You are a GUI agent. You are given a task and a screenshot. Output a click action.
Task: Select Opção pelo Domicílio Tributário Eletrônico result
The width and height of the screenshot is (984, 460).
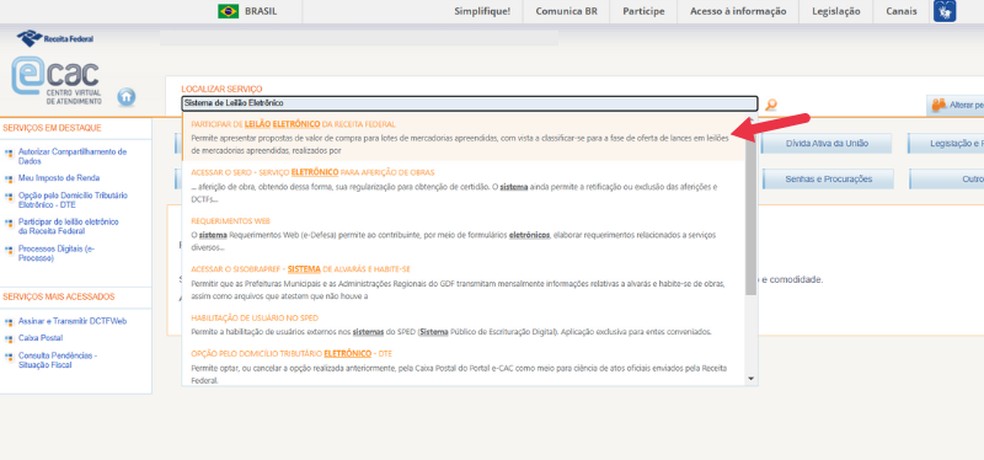click(x=464, y=367)
